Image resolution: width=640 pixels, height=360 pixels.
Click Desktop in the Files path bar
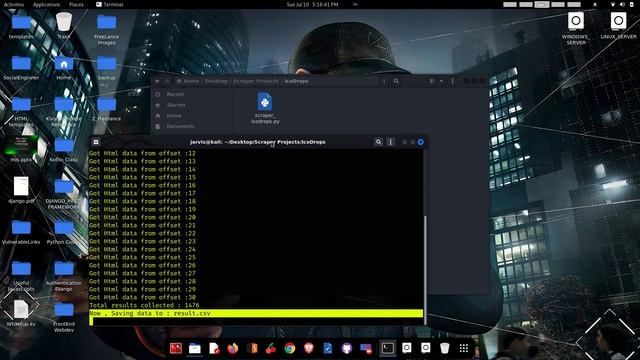click(x=216, y=81)
